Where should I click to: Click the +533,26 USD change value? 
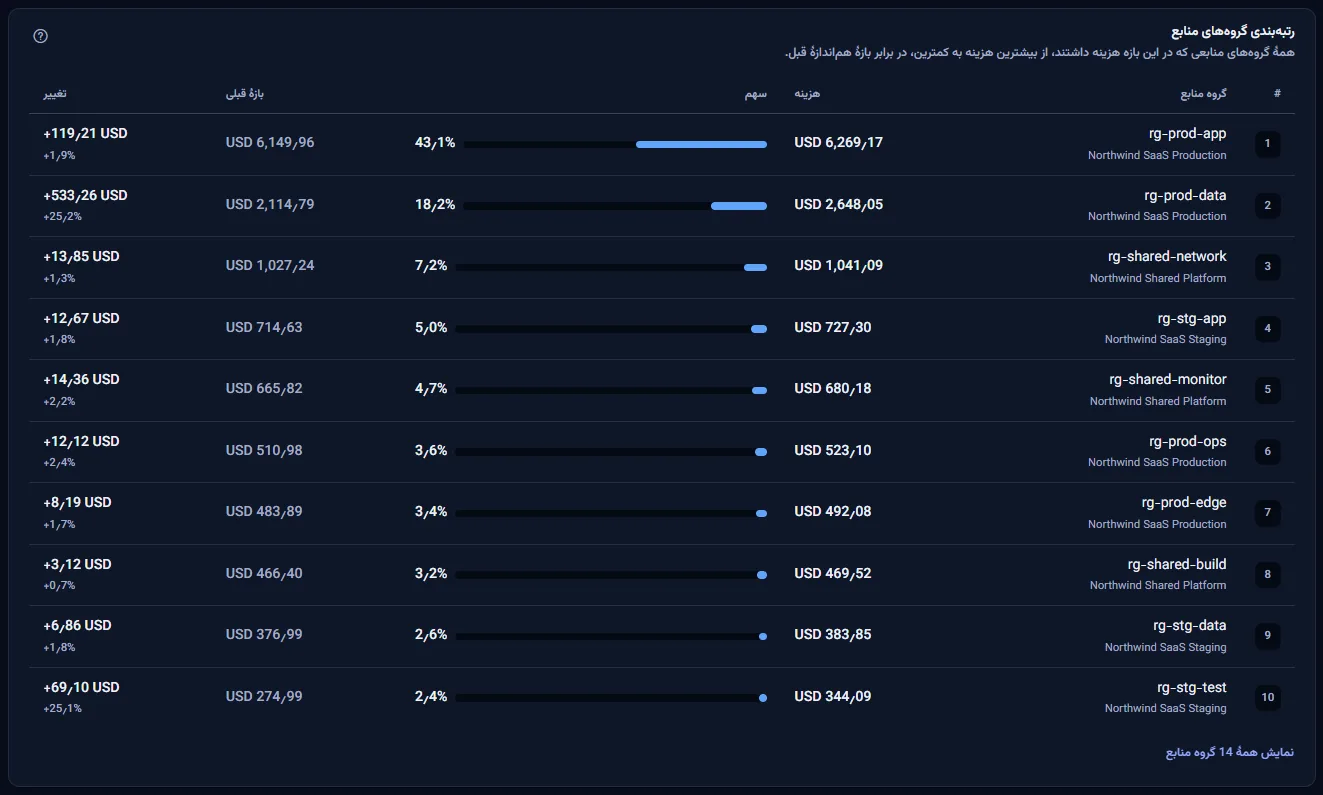click(x=85, y=195)
